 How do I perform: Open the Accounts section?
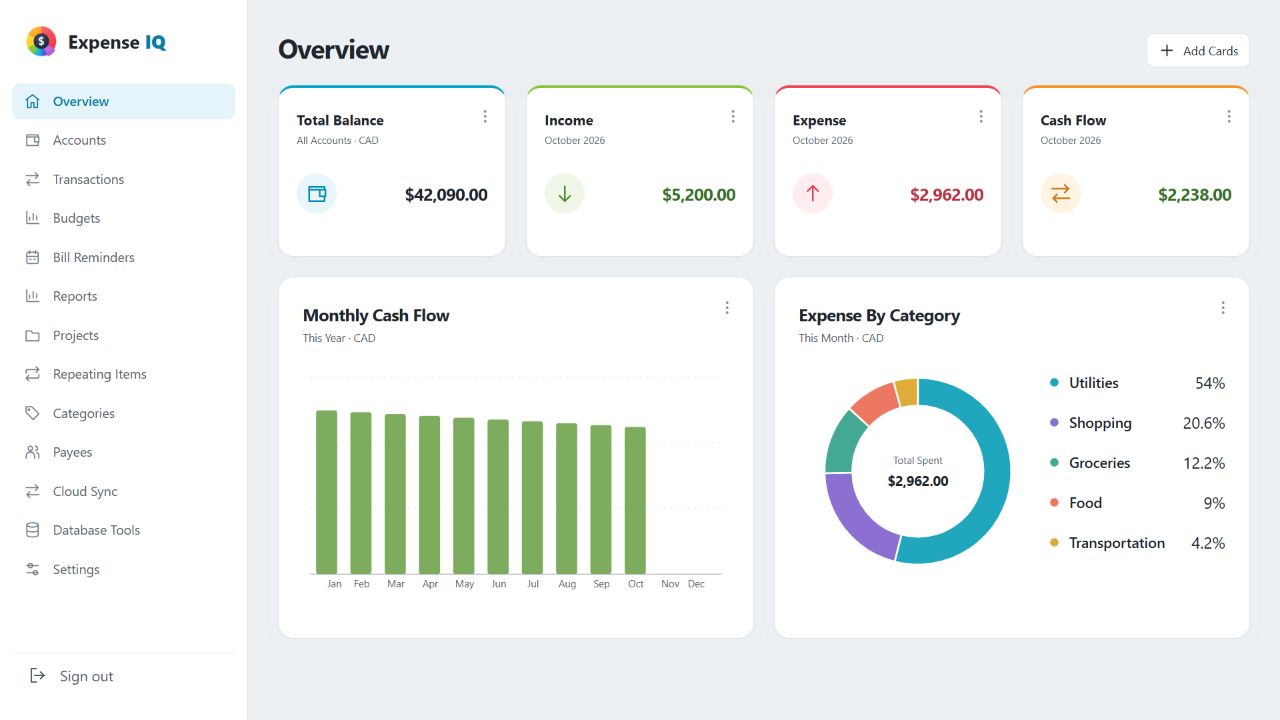(124, 140)
